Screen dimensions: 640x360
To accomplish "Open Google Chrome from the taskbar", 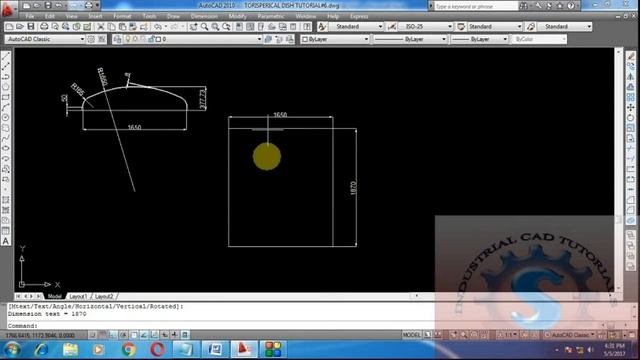I will (128, 349).
